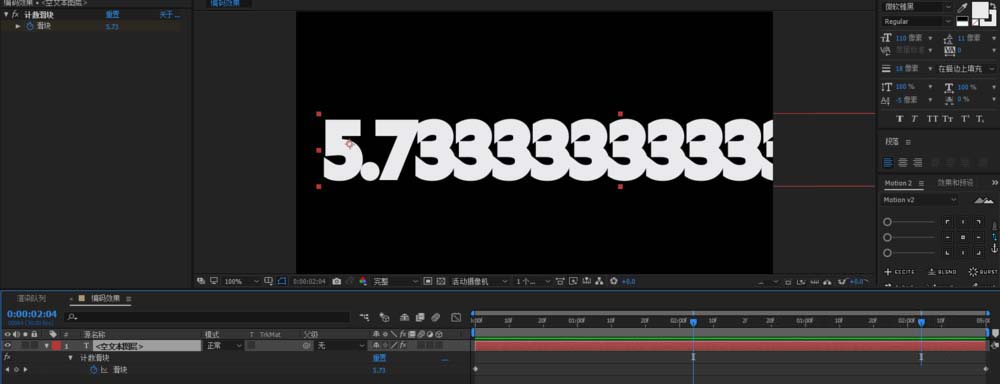Toggle draft 3D icon in timeline
This screenshot has height=384, width=1000.
pyautogui.click(x=385, y=316)
